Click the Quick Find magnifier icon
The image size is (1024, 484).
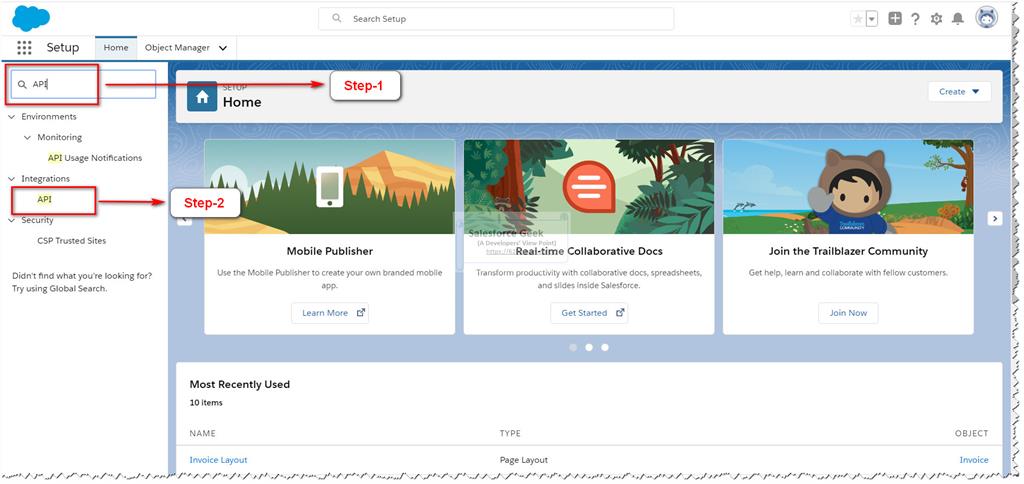tap(22, 84)
